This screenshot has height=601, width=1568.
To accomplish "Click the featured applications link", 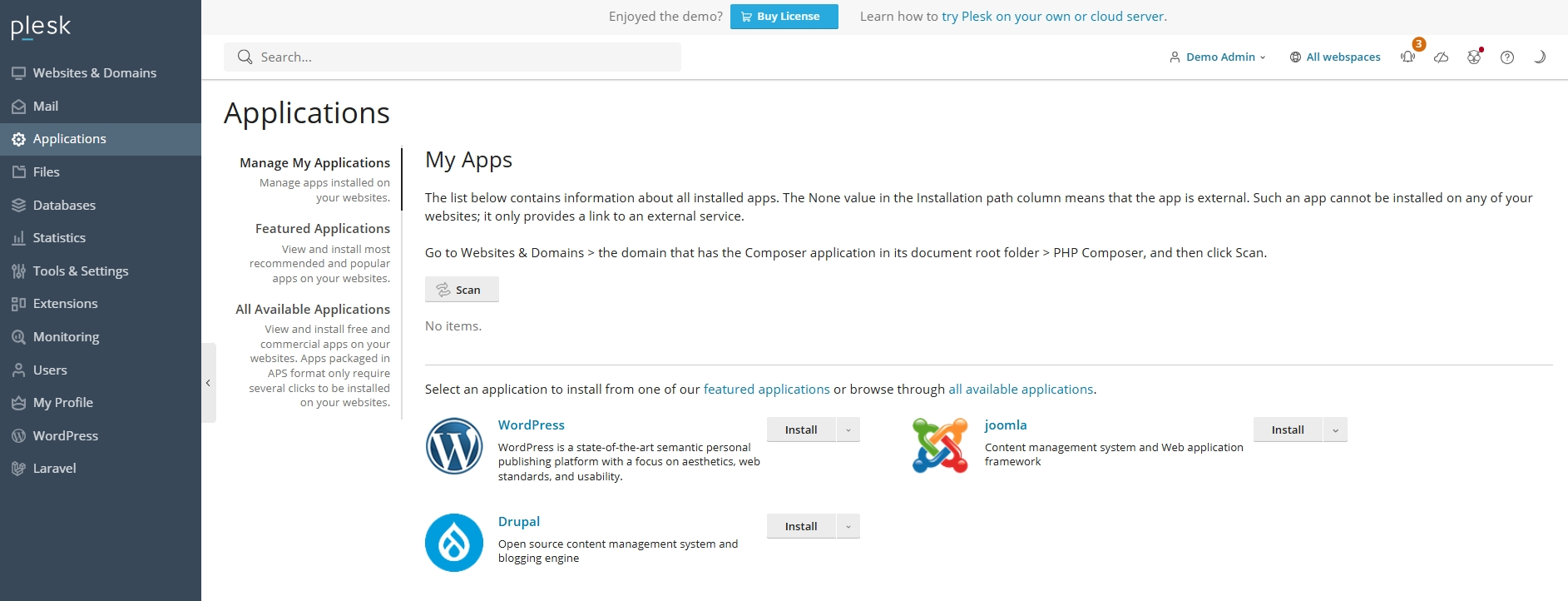I will 767,390.
